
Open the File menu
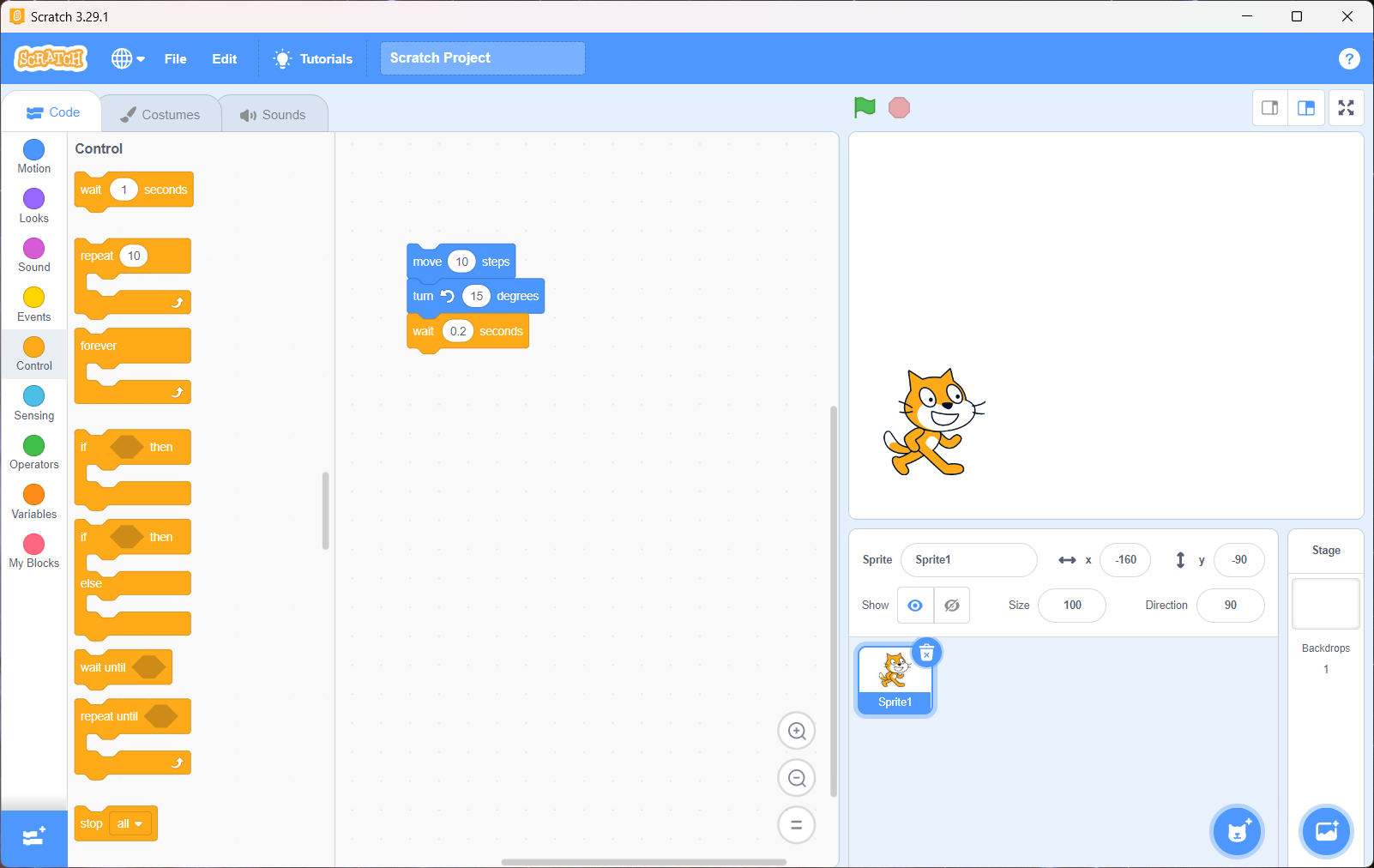(175, 58)
